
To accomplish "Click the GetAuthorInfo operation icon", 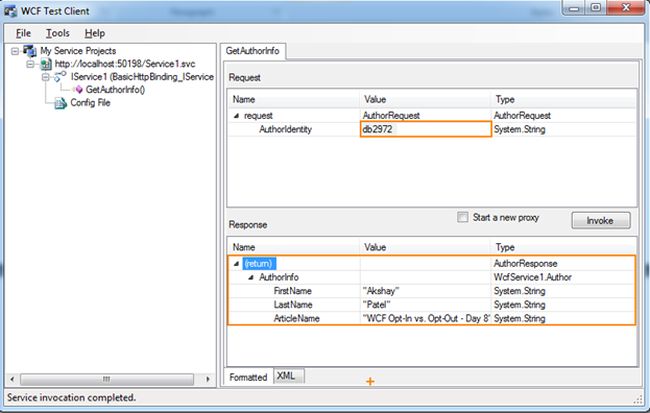I will point(78,90).
